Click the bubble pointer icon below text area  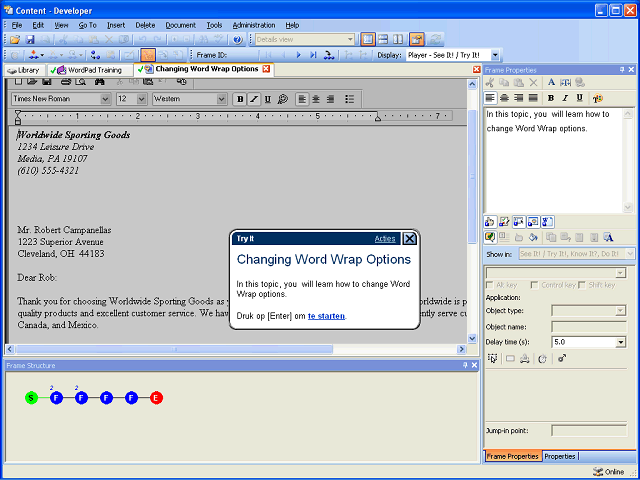coord(518,222)
